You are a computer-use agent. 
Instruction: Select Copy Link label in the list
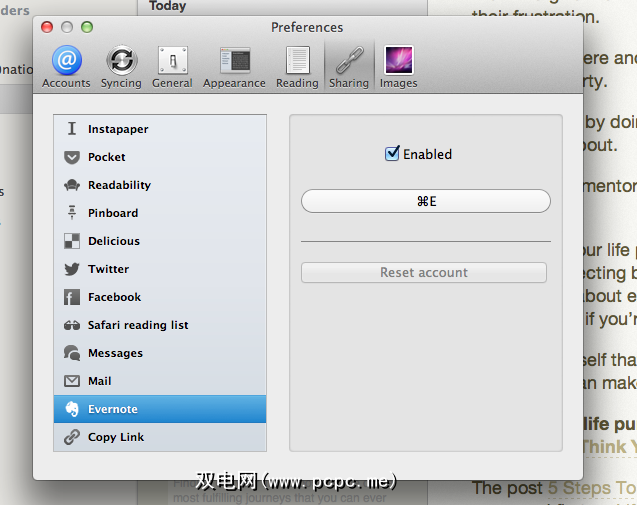[x=116, y=437]
